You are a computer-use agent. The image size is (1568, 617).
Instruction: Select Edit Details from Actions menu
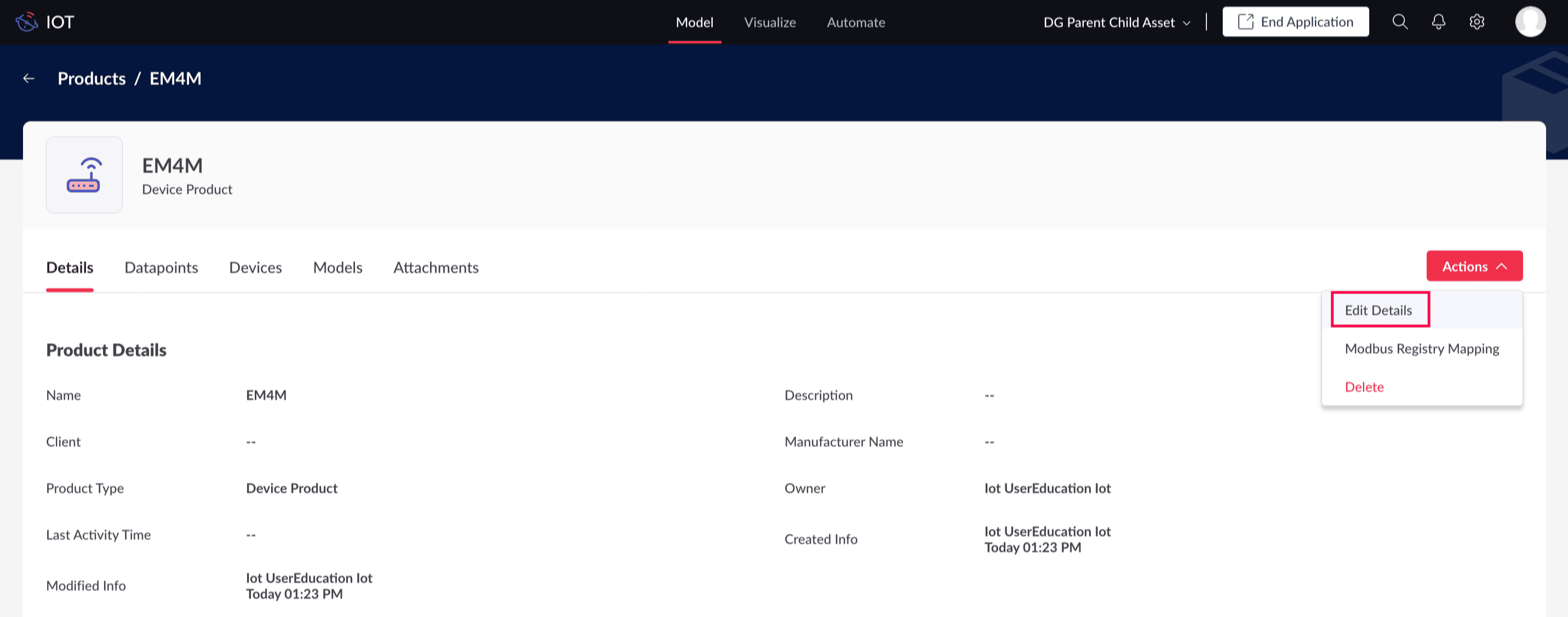(x=1378, y=310)
